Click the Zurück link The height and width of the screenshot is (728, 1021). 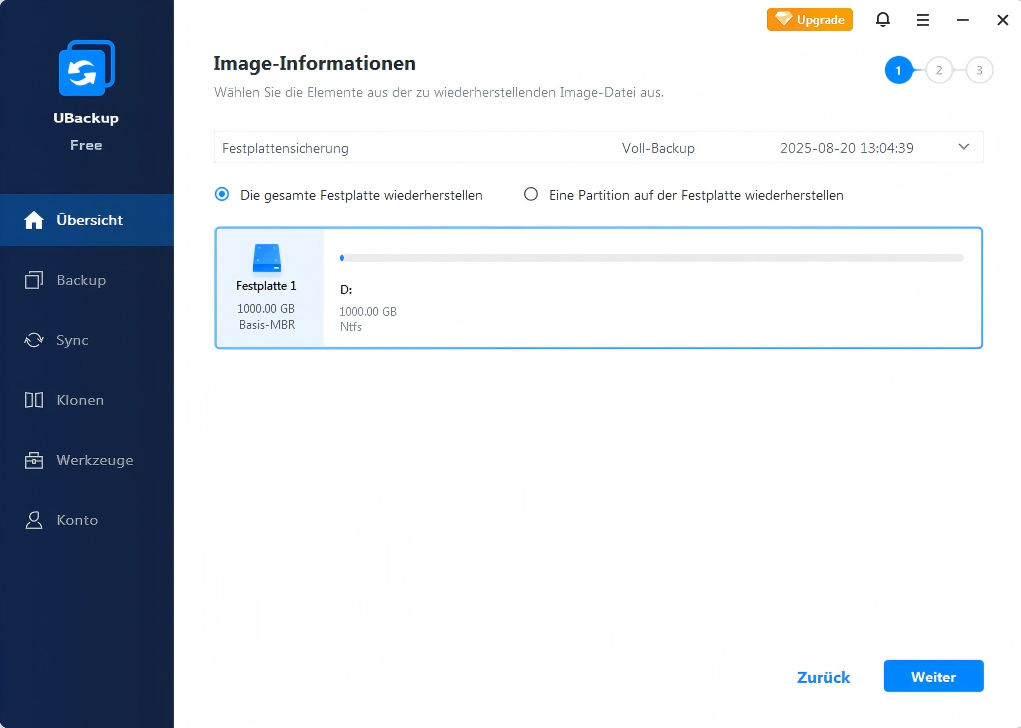[823, 677]
